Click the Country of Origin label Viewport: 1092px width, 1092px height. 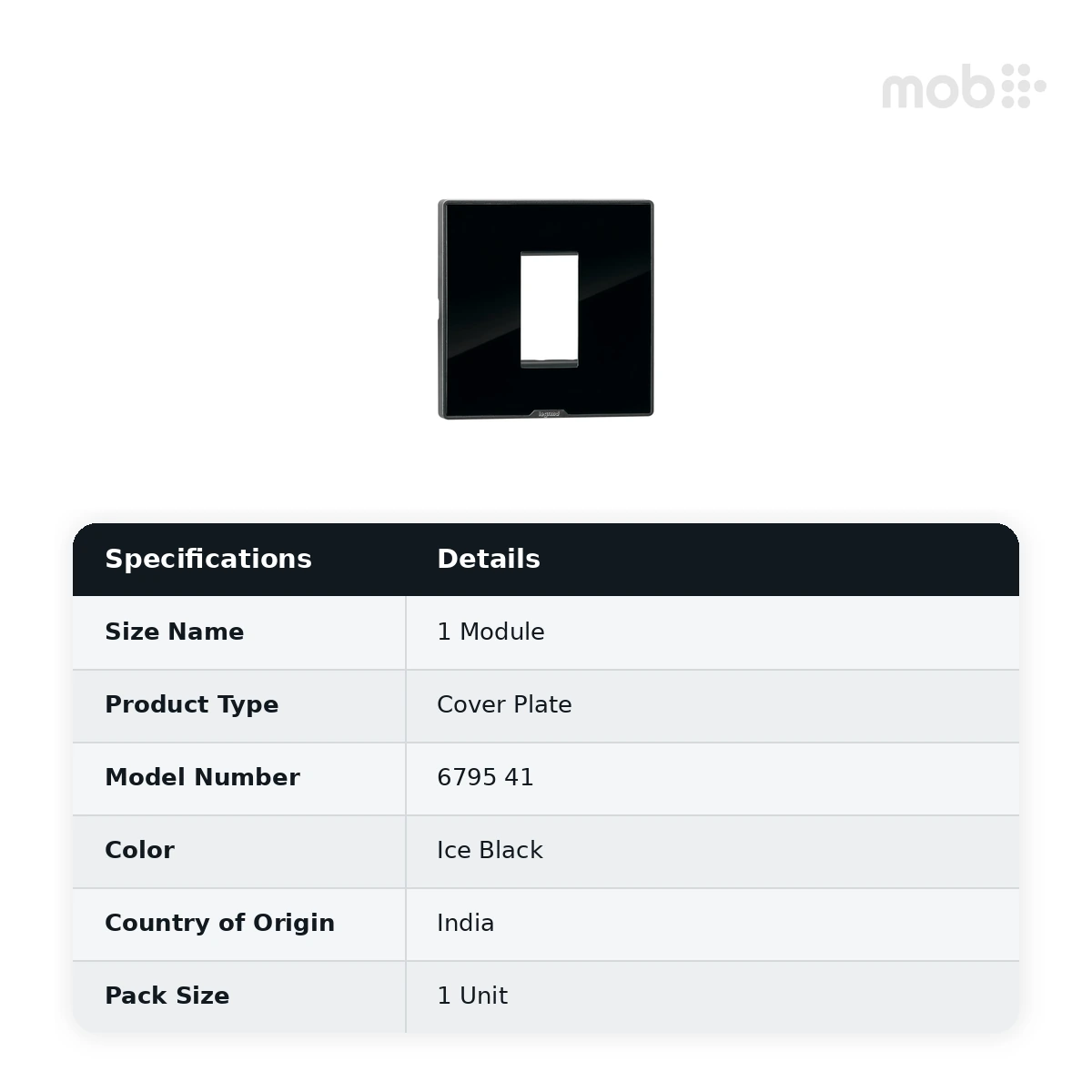219,923
